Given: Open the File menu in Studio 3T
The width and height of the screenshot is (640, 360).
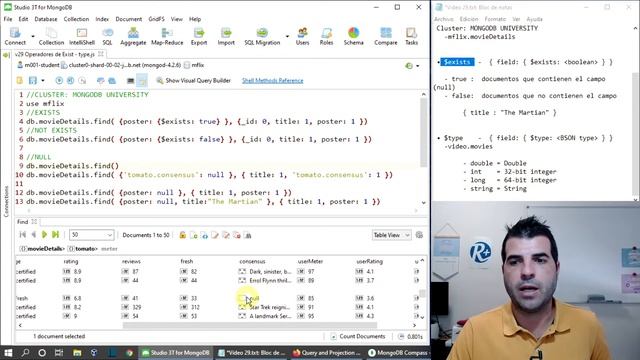Looking at the screenshot, I should [x=8, y=19].
